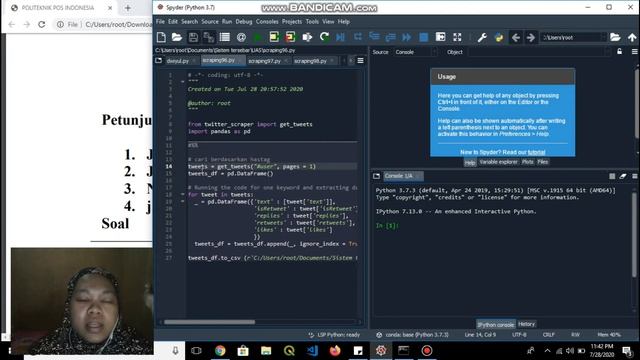Screen dimensions: 640x360
Task: Open Variable explorer tab
Action: pos(498,162)
